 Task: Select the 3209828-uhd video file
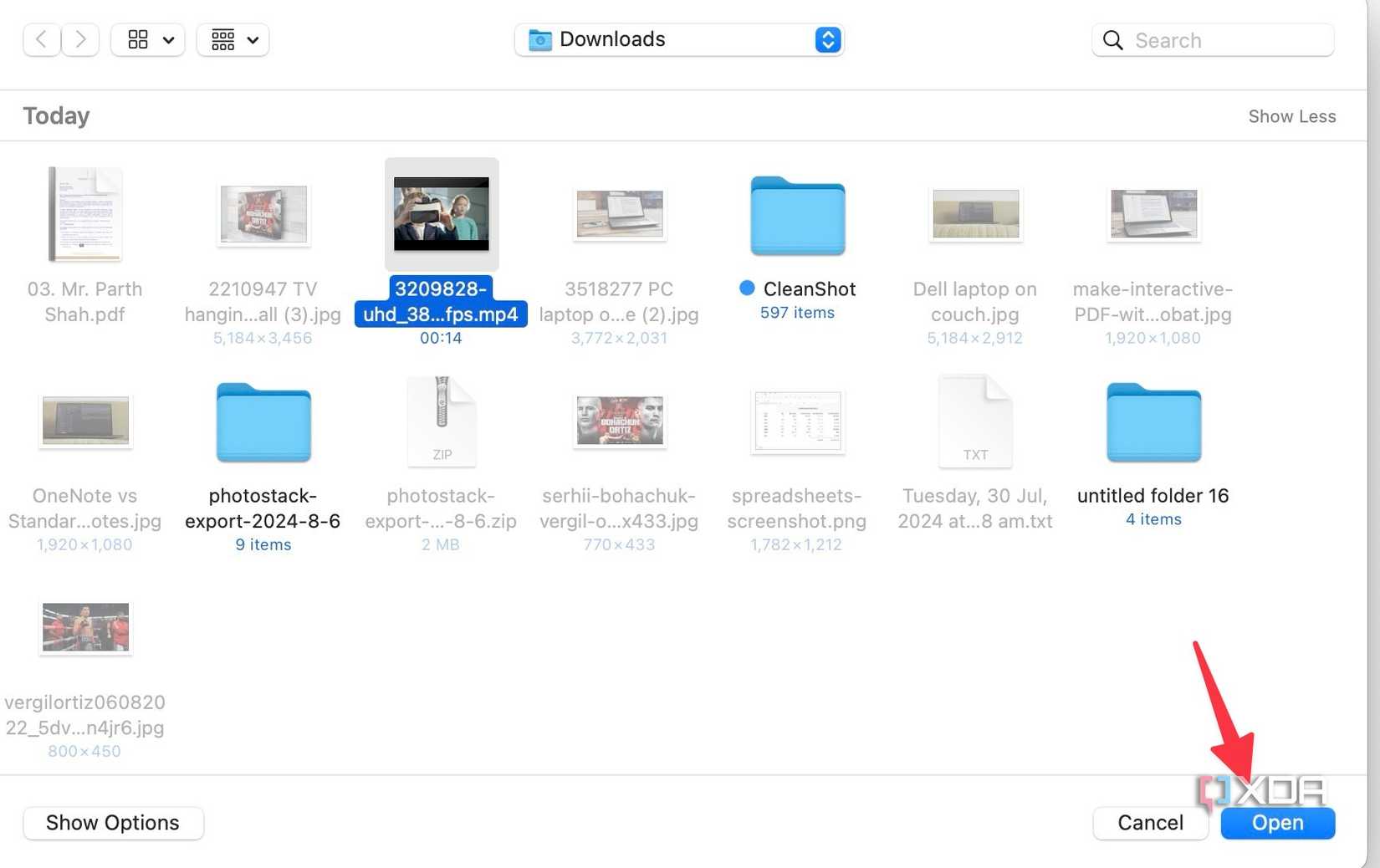pos(441,213)
